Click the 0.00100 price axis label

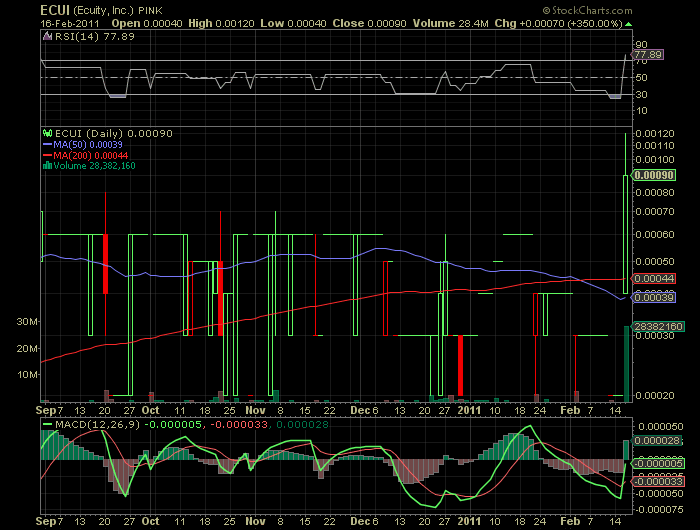pyautogui.click(x=654, y=159)
